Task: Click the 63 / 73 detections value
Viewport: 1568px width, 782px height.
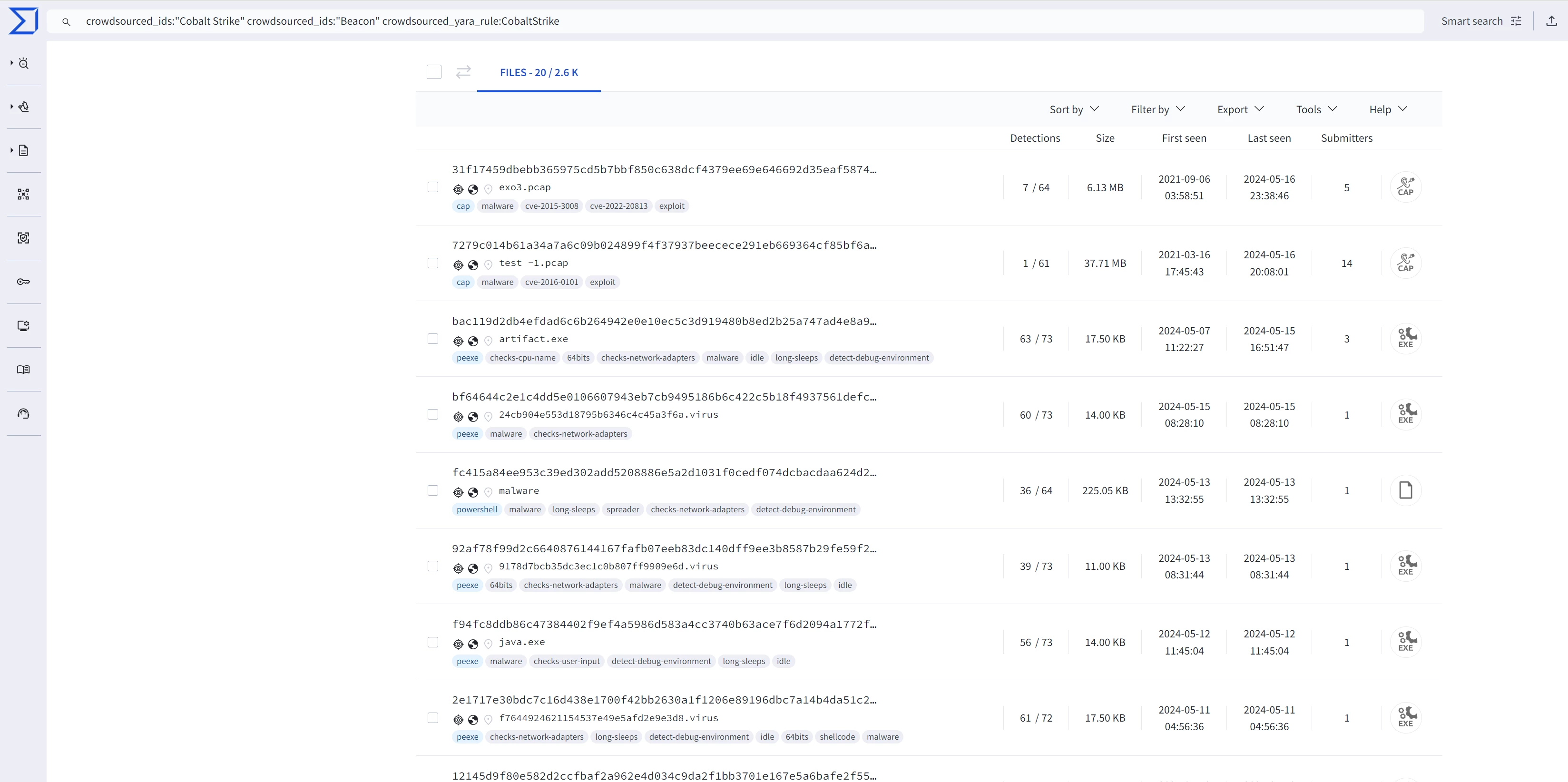Action: (x=1035, y=339)
